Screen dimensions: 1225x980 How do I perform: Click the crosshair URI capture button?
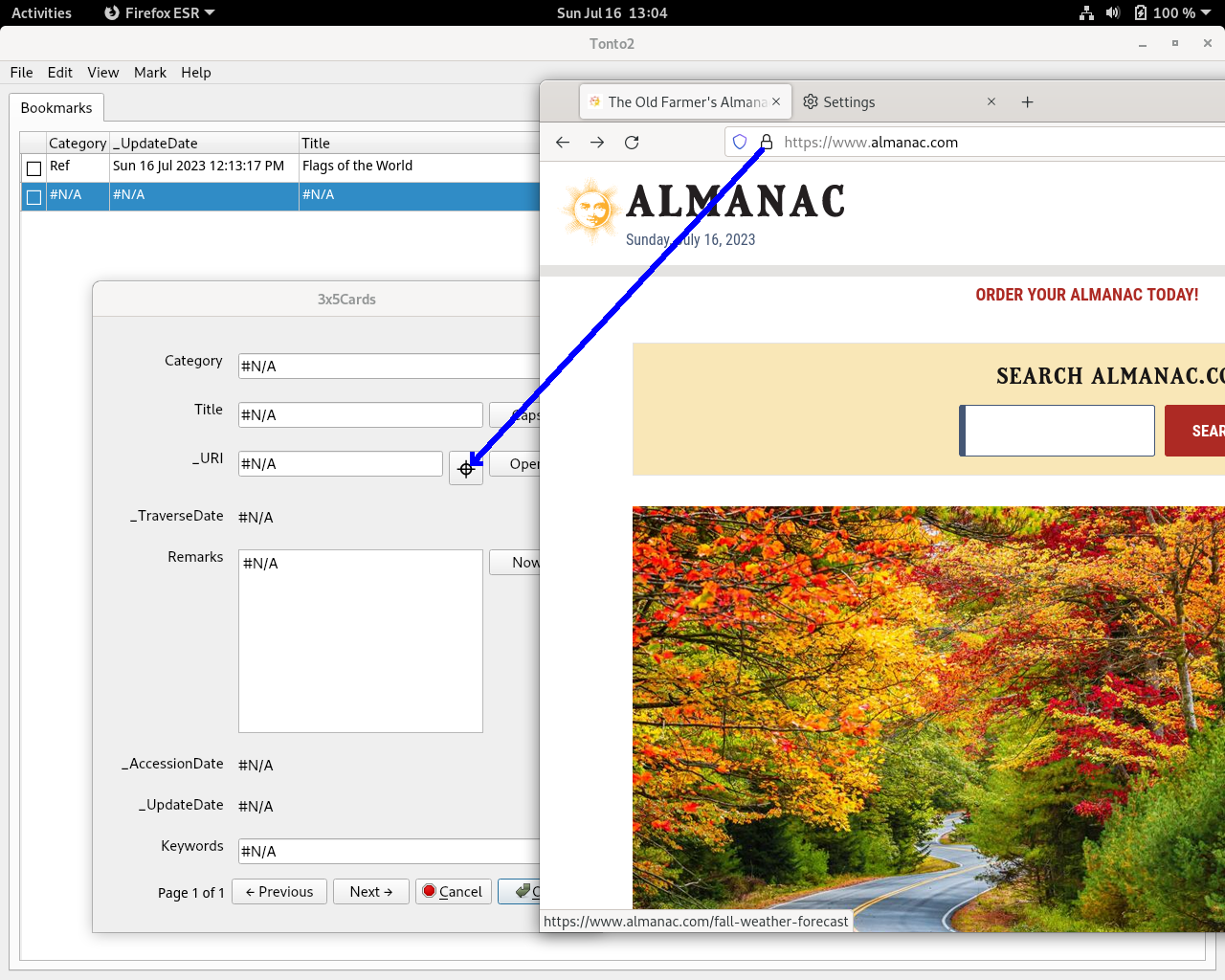pos(466,468)
